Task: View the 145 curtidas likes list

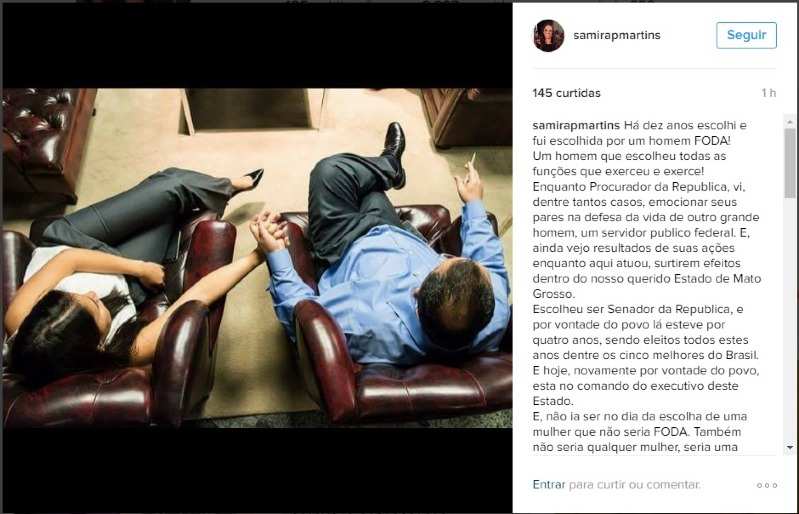Action: (x=566, y=93)
